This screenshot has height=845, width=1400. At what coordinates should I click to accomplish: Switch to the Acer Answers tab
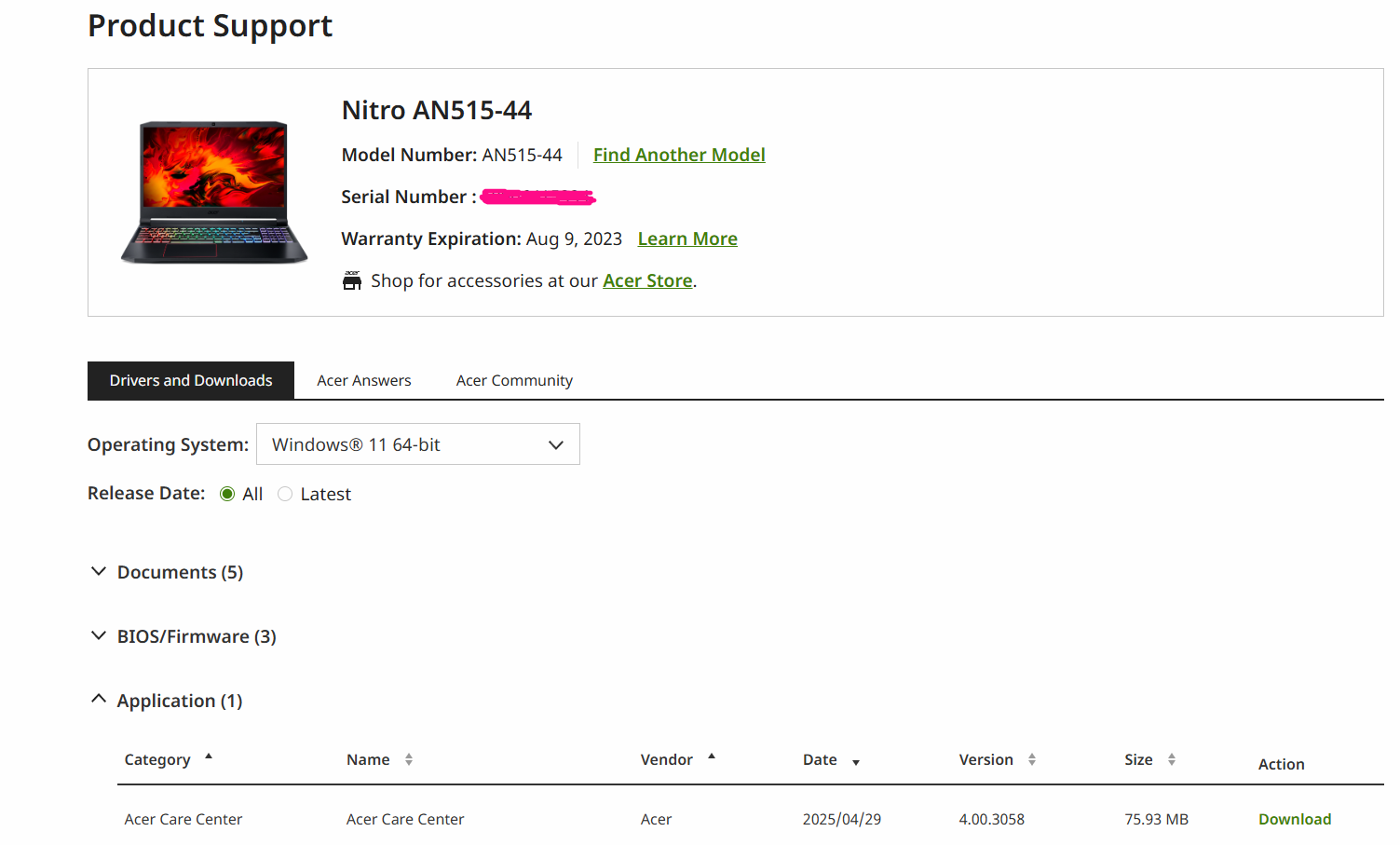(x=364, y=380)
